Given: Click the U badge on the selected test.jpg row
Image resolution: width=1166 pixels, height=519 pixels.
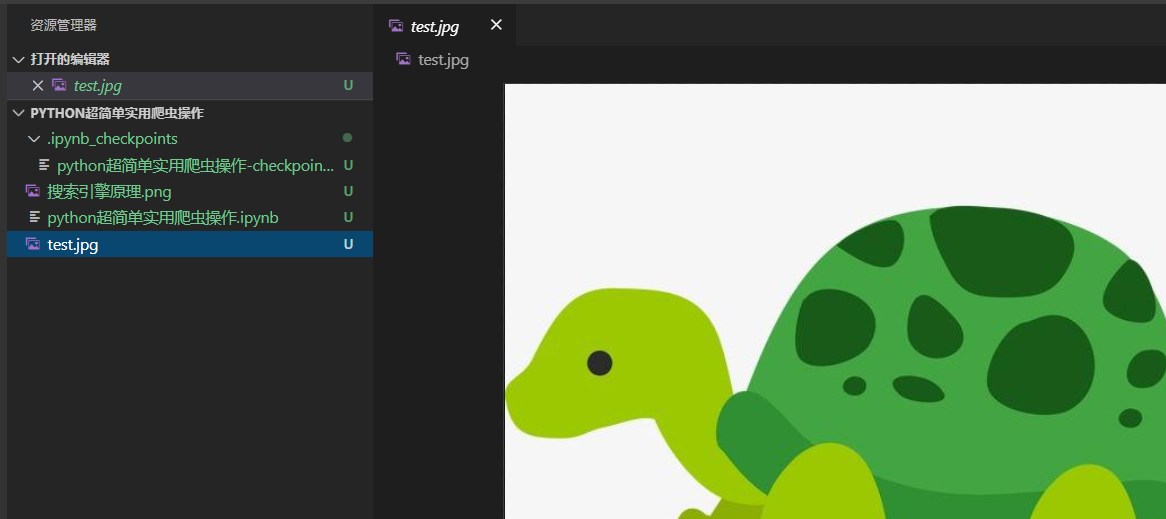Looking at the screenshot, I should (x=348, y=244).
